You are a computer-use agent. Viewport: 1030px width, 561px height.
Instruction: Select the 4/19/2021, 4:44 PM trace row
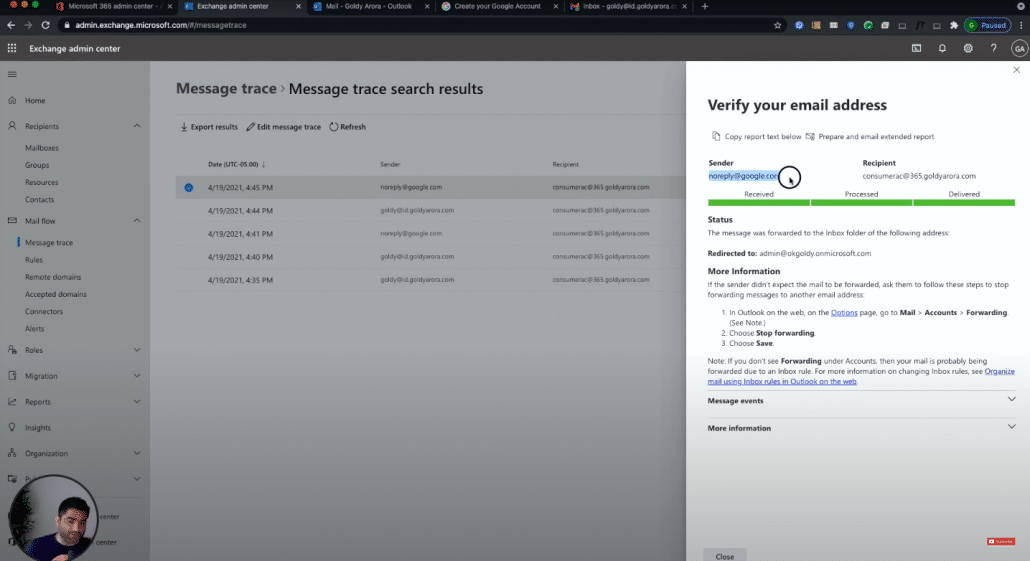coord(431,210)
